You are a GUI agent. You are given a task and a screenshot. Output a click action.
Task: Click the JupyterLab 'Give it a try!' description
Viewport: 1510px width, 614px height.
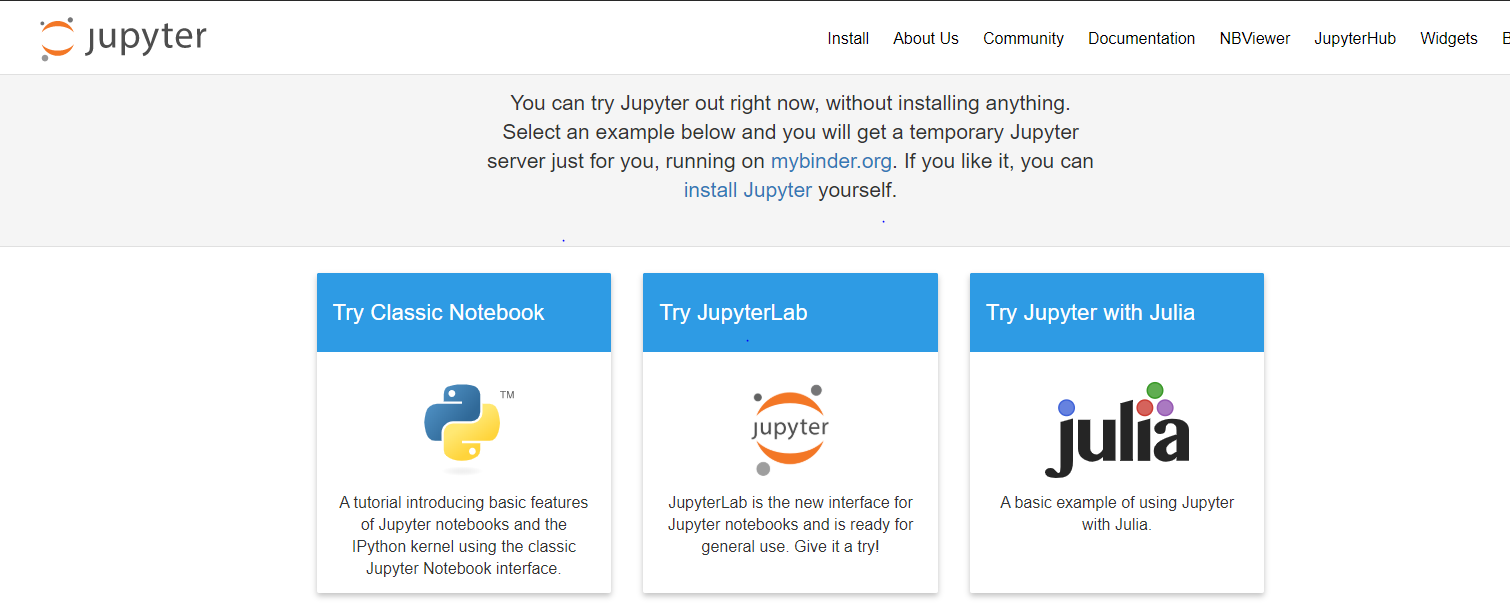(x=790, y=524)
